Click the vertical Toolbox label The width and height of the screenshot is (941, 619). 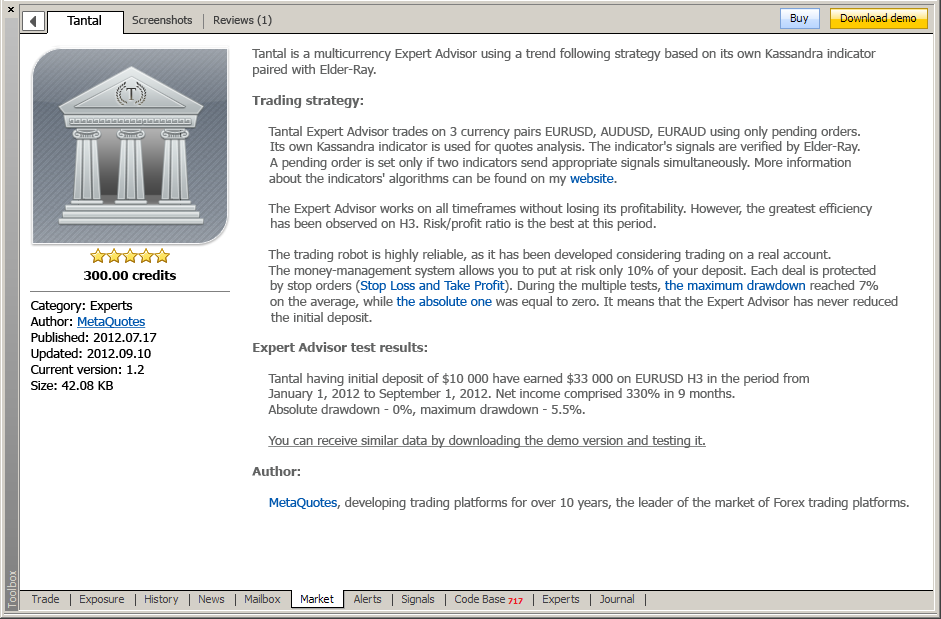point(12,589)
